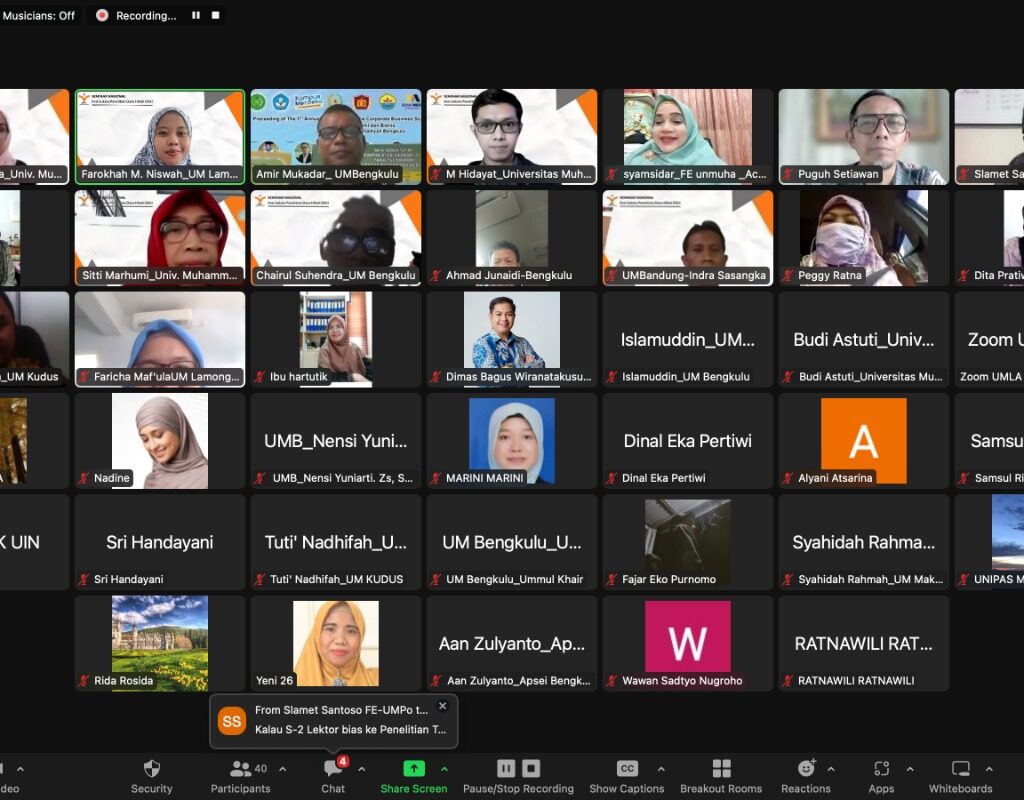This screenshot has width=1024, height=800.
Task: Select Puguh Setiawan video tile
Action: [863, 136]
